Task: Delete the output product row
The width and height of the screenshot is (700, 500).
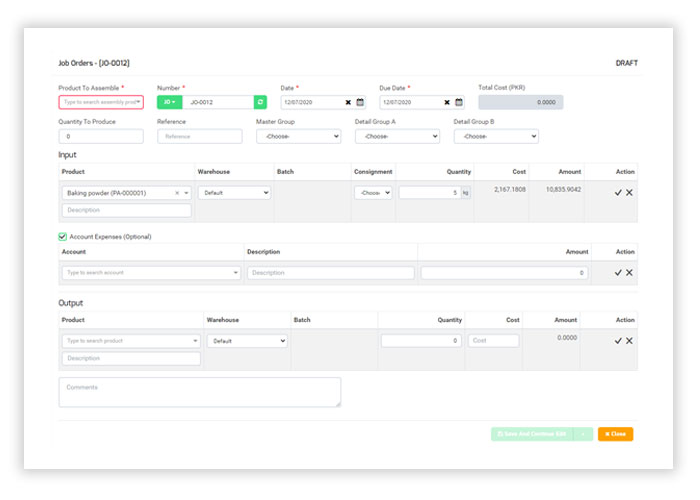Action: pos(629,341)
